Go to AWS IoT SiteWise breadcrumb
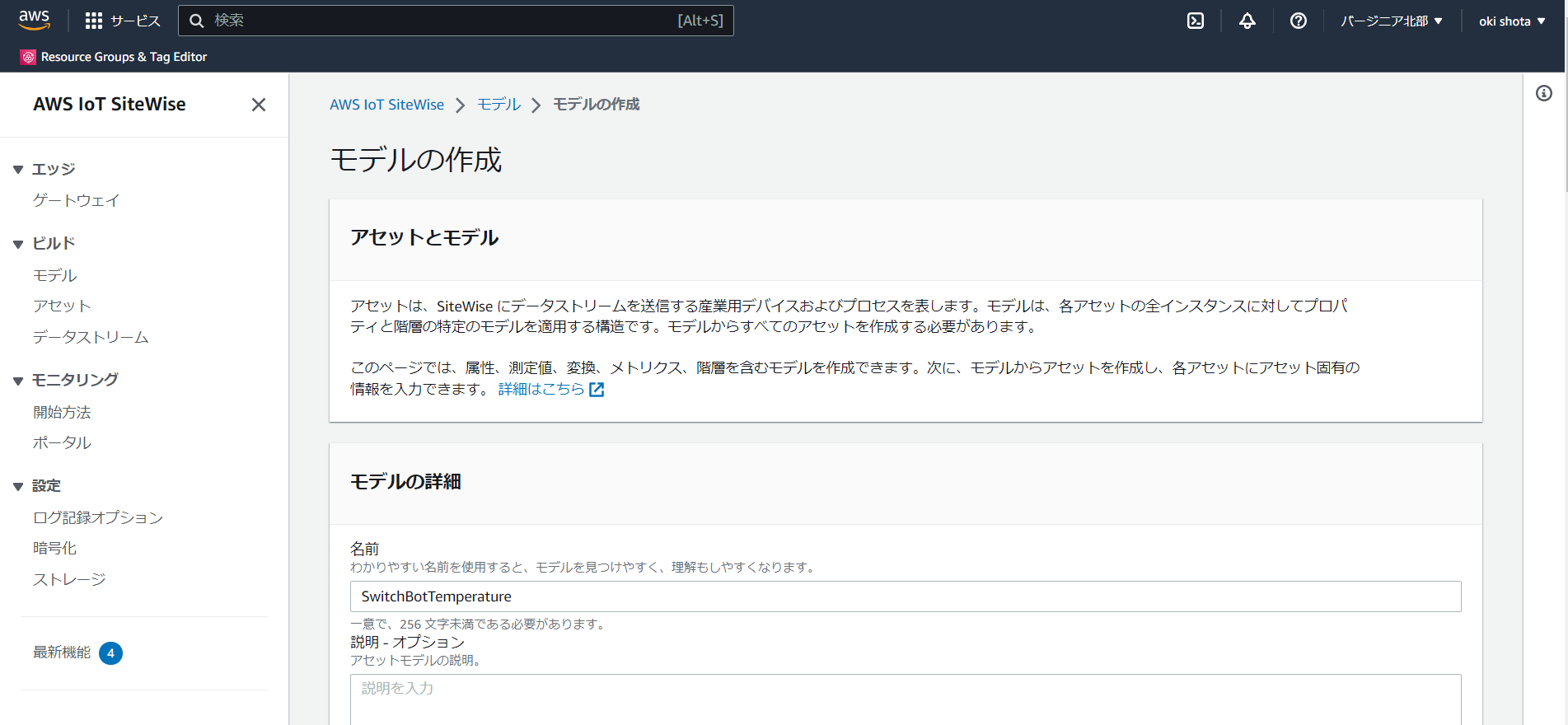This screenshot has width=1568, height=725. coord(386,105)
